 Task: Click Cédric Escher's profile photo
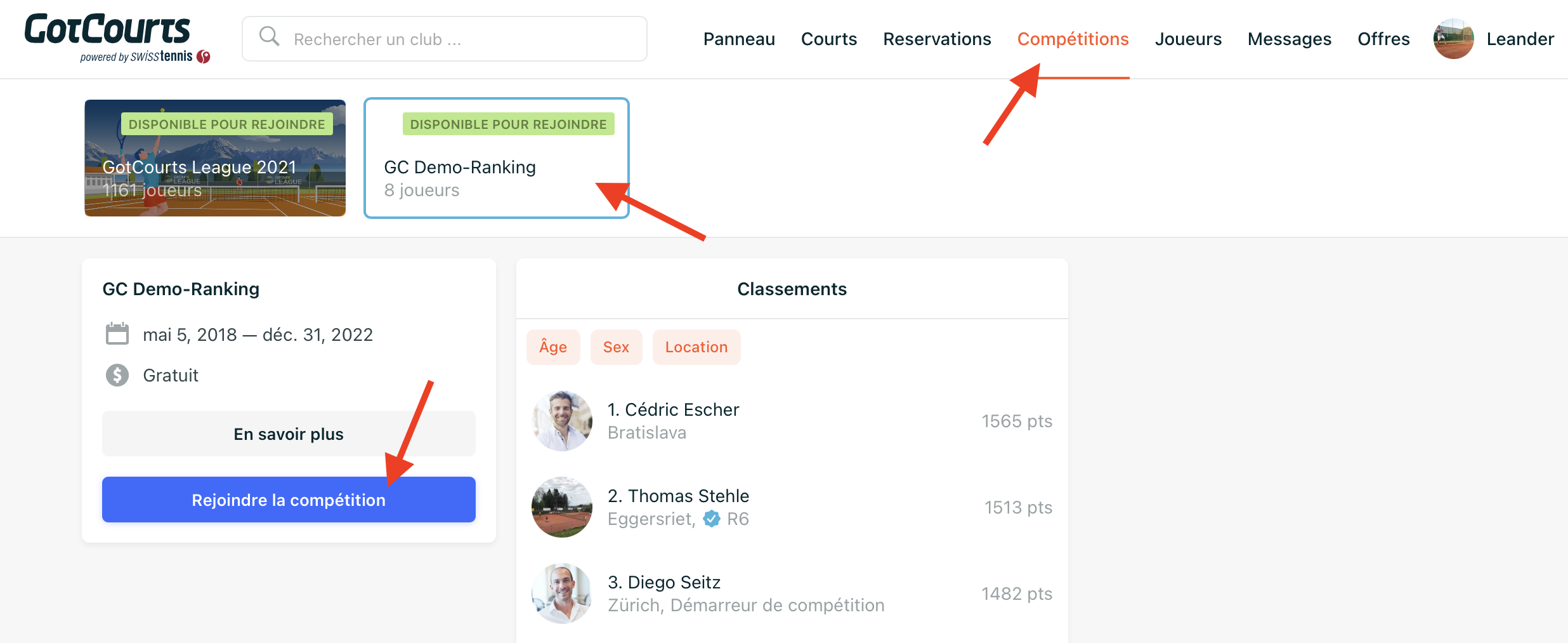[562, 421]
